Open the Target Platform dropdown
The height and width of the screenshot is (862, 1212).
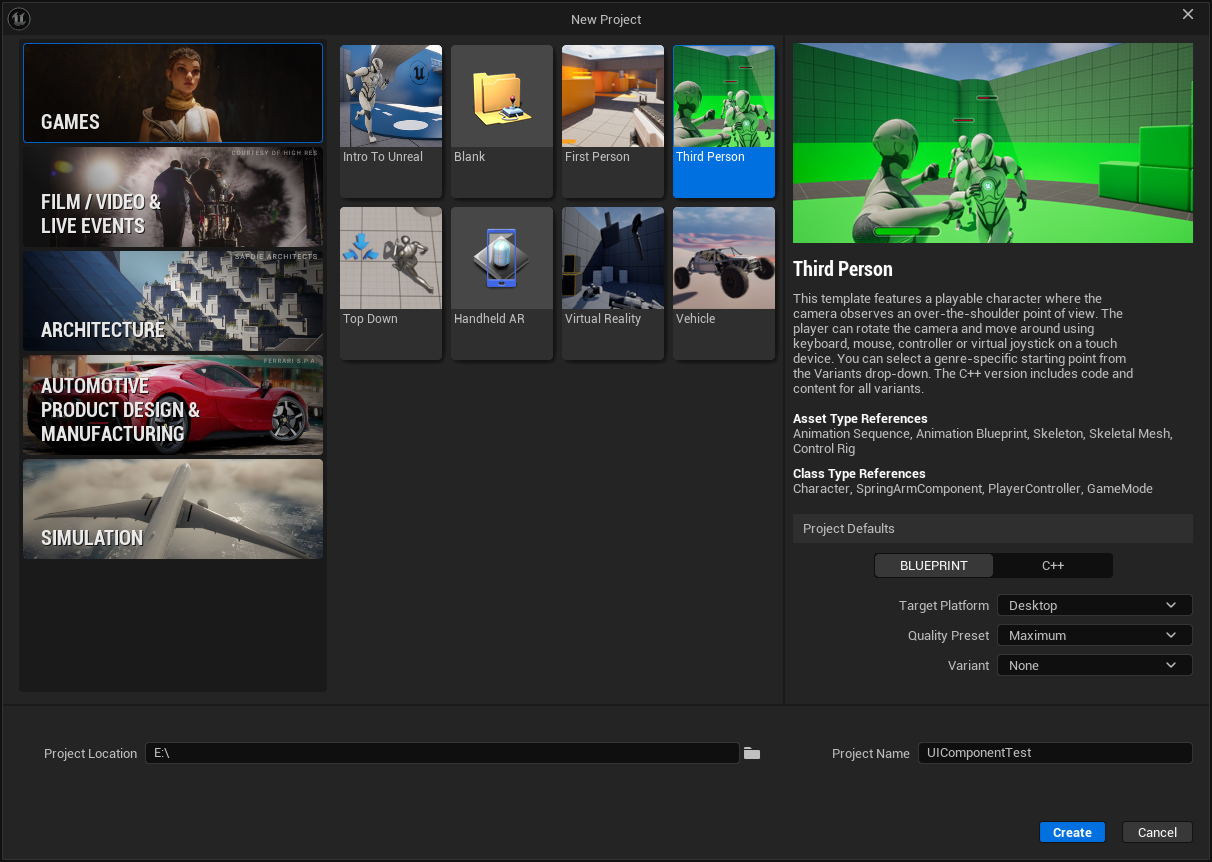1095,605
